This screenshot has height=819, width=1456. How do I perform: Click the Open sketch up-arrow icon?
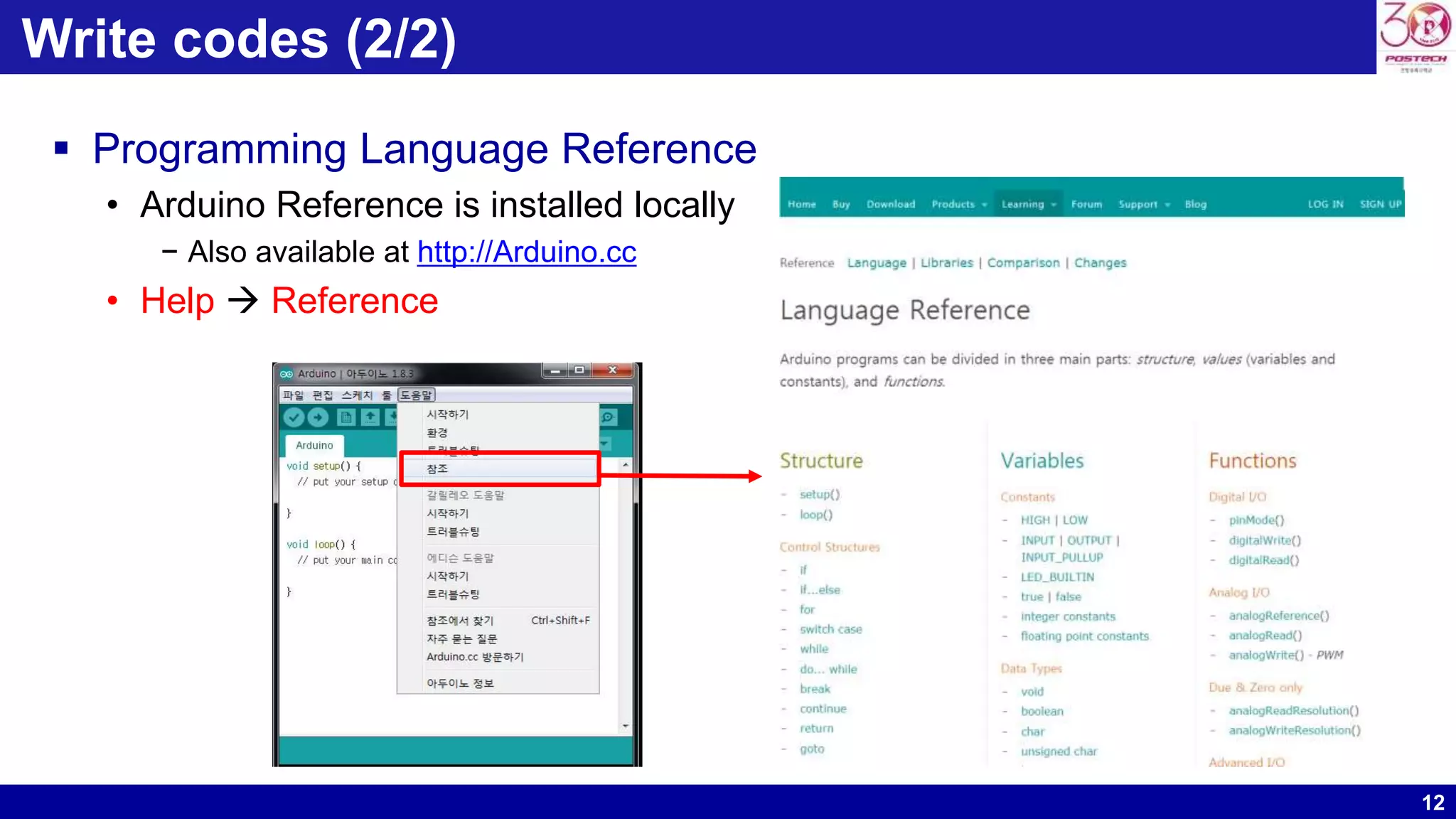[370, 417]
